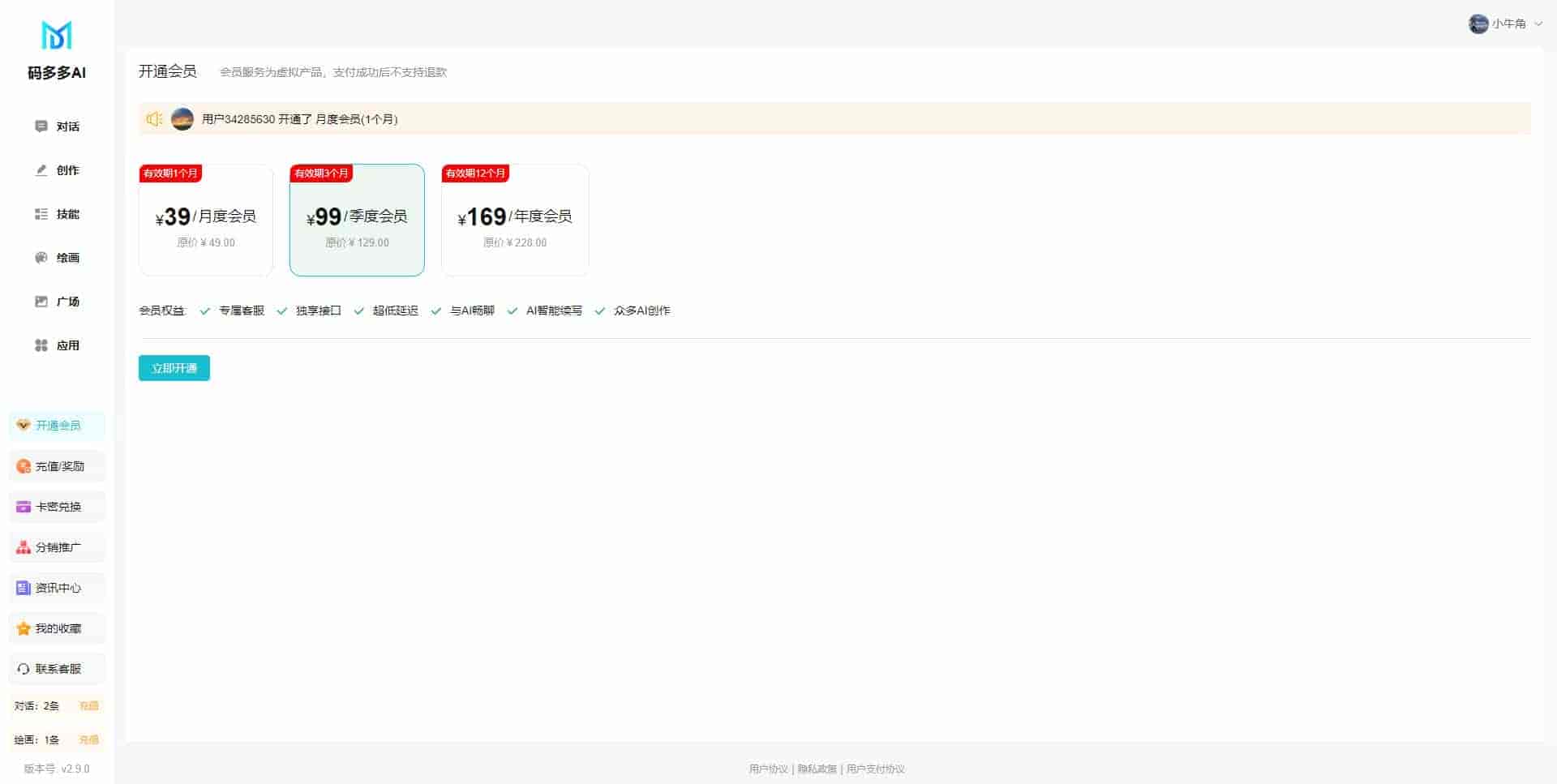Click the 码多多AI logo icon
The image size is (1557, 784).
click(57, 36)
